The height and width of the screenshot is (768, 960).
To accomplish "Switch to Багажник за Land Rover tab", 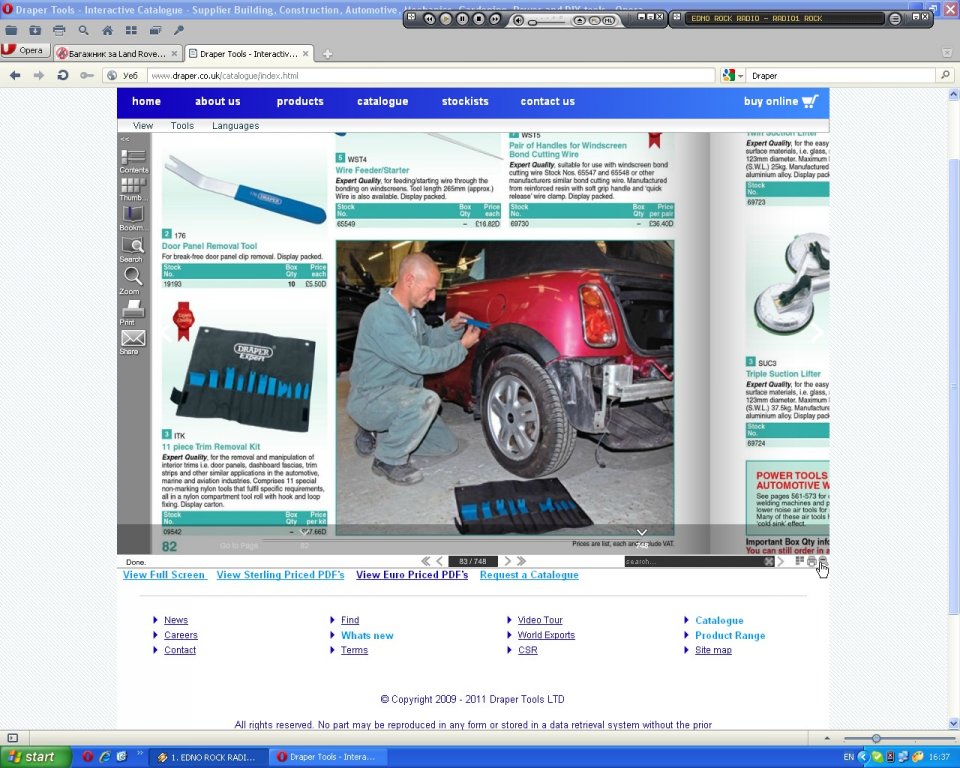I will [117, 54].
